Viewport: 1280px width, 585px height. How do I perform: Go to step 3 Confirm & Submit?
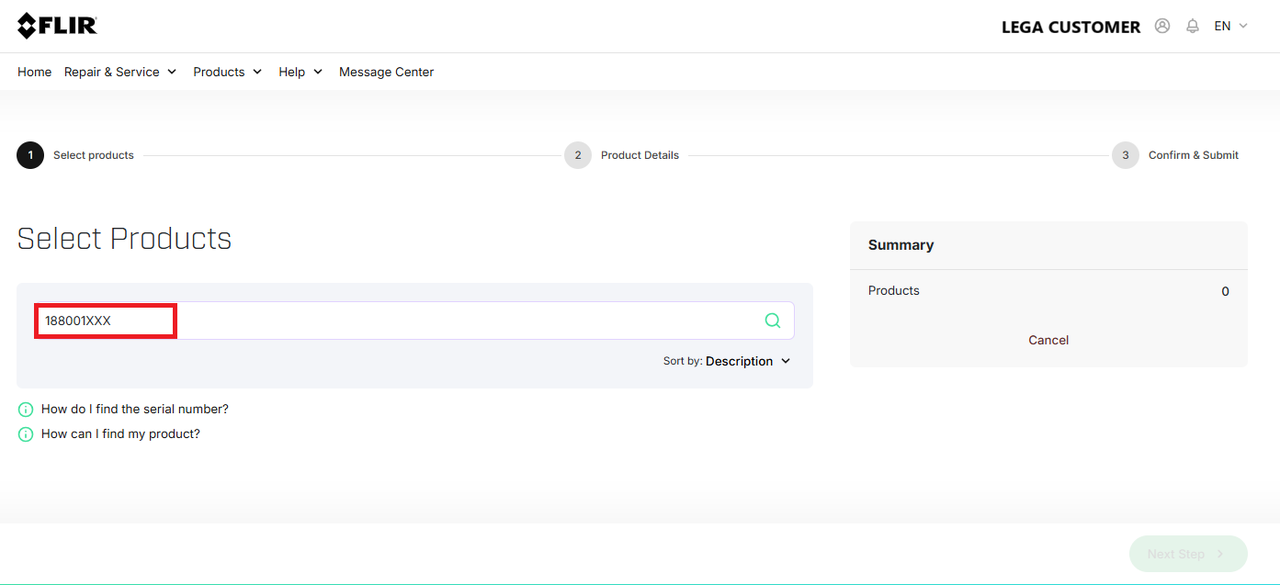pyautogui.click(x=1126, y=155)
